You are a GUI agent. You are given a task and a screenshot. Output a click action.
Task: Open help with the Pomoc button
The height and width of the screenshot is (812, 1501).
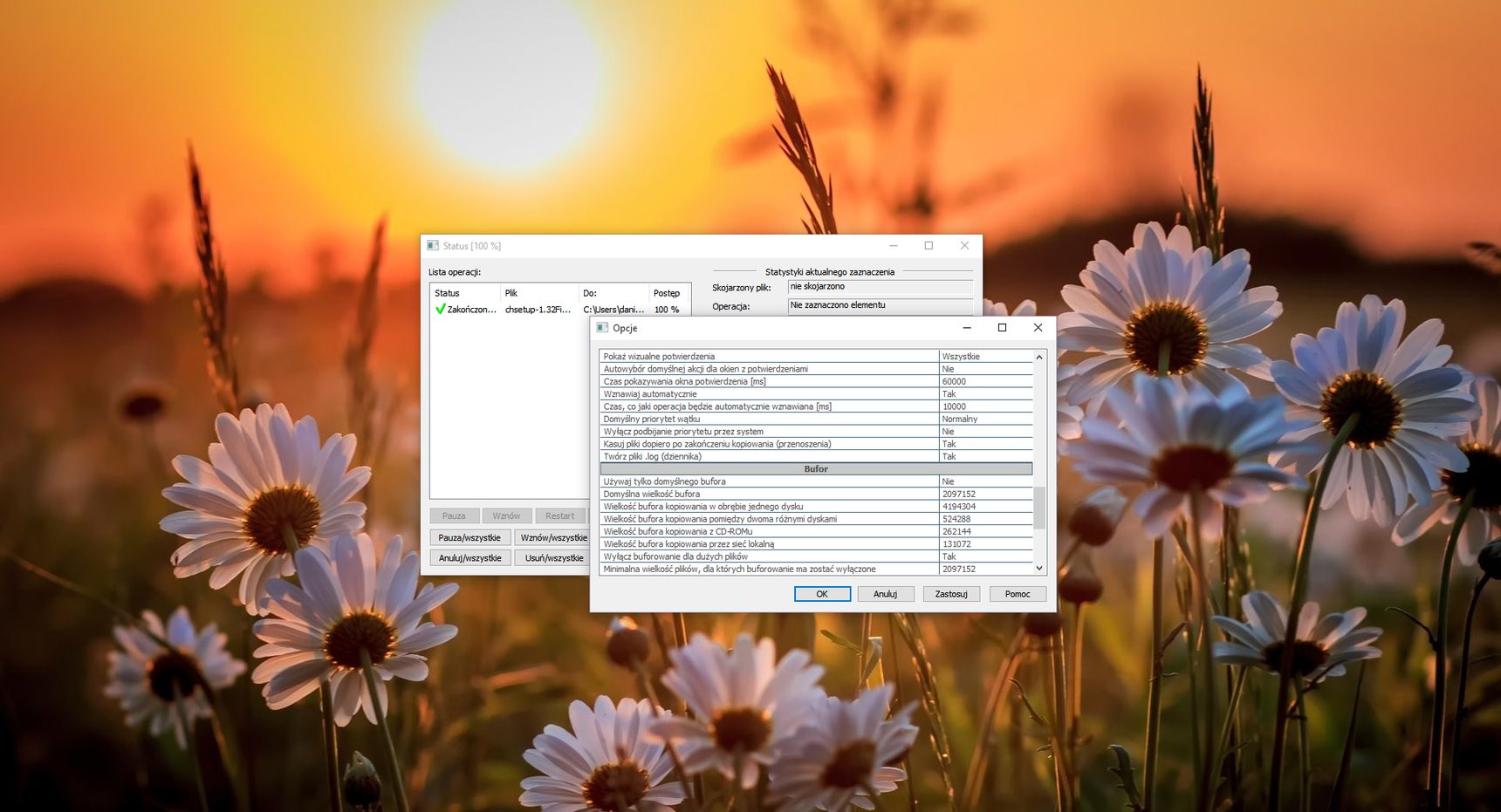coord(1018,594)
